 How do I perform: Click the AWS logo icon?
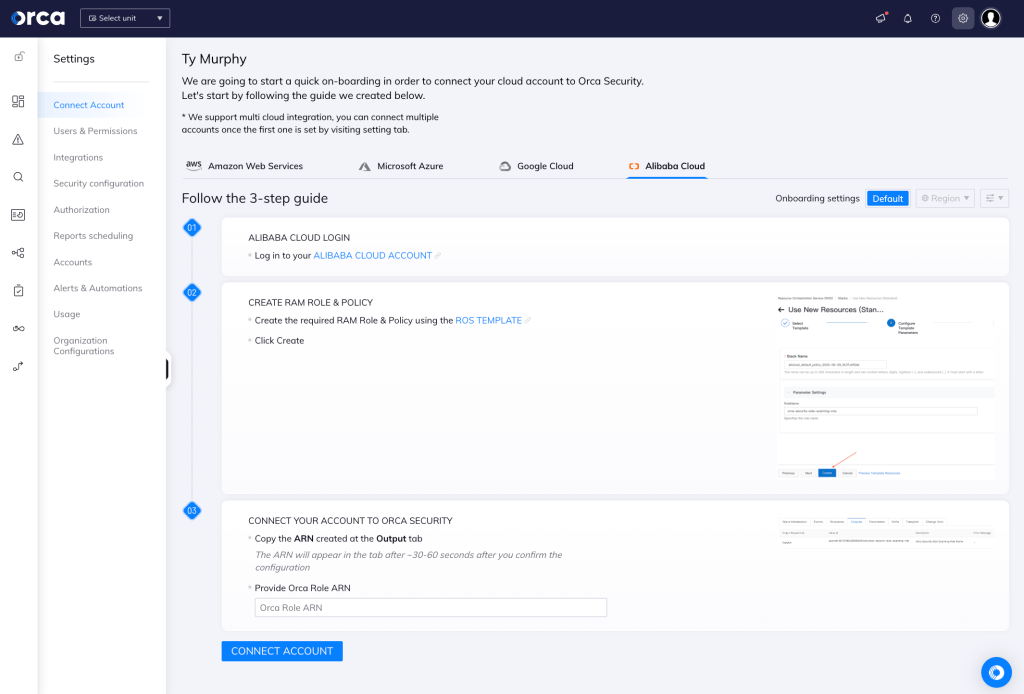point(193,165)
